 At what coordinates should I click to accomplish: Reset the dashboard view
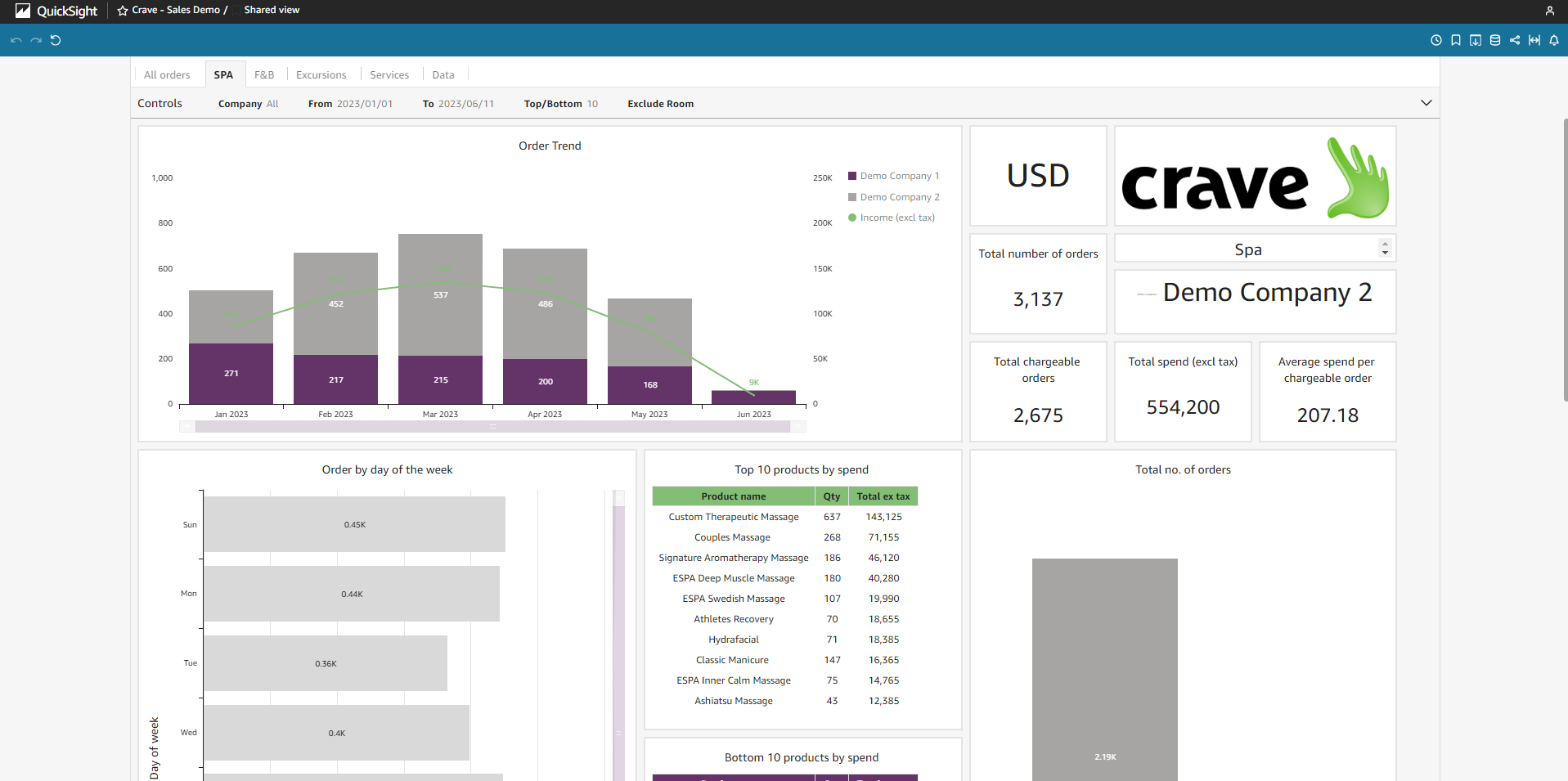point(56,40)
